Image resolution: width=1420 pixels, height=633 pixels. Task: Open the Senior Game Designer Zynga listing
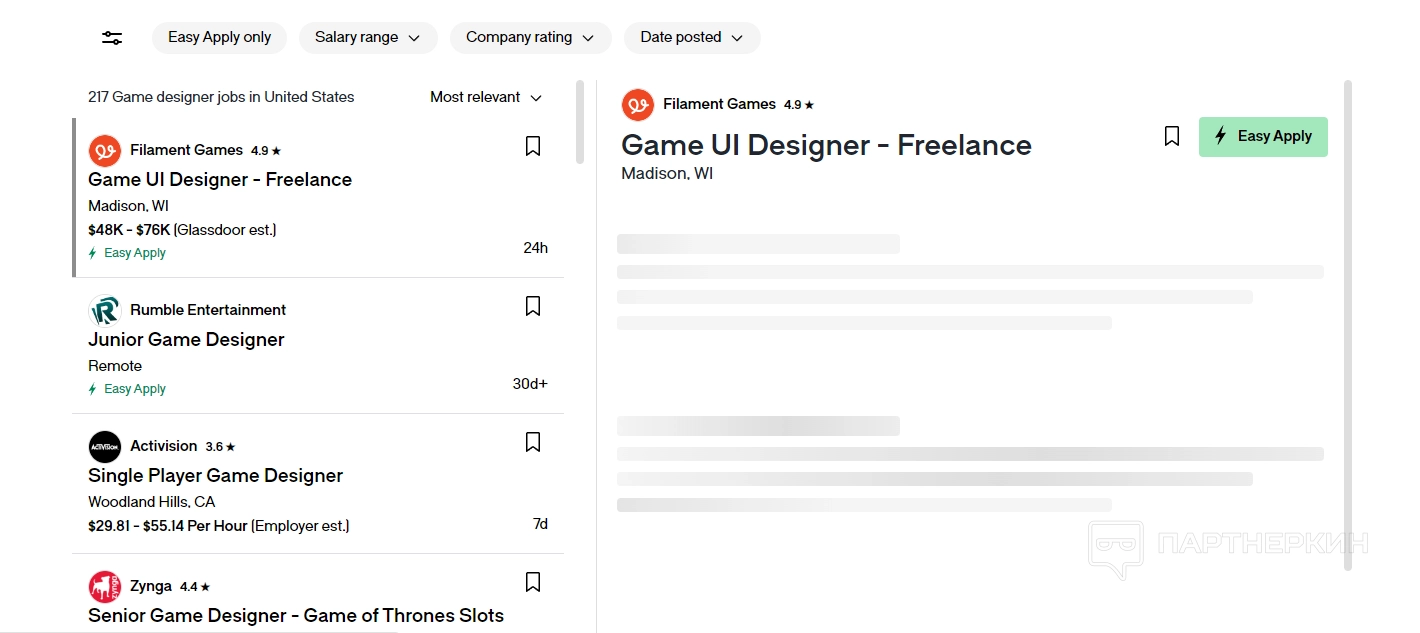click(x=295, y=616)
